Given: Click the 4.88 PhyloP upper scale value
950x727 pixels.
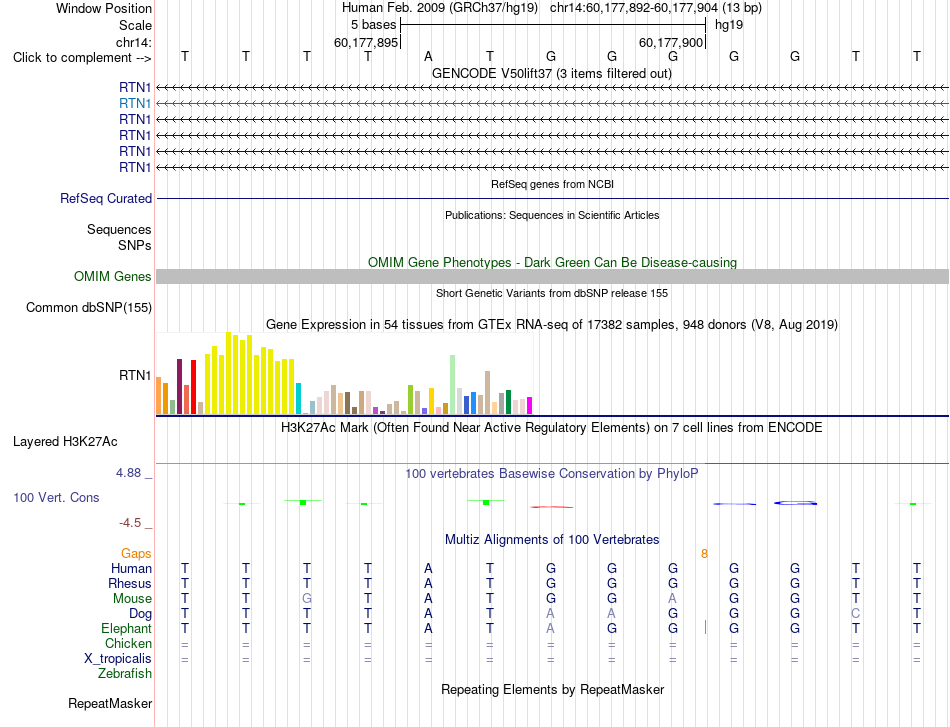Looking at the screenshot, I should [128, 473].
